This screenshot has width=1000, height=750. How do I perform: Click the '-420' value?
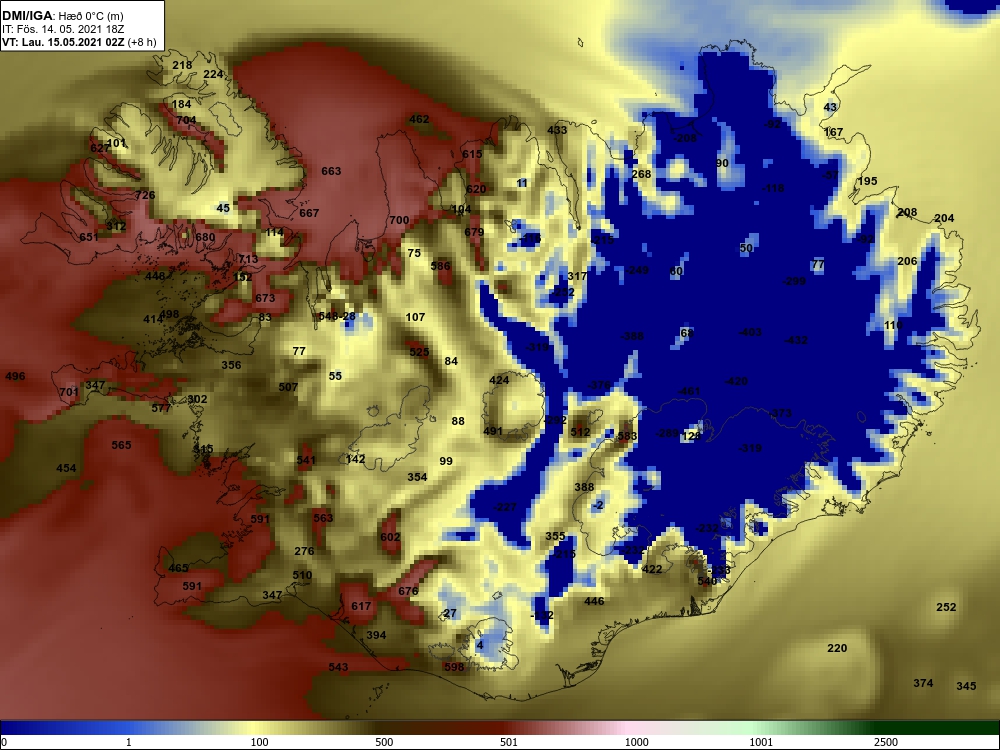pos(736,381)
